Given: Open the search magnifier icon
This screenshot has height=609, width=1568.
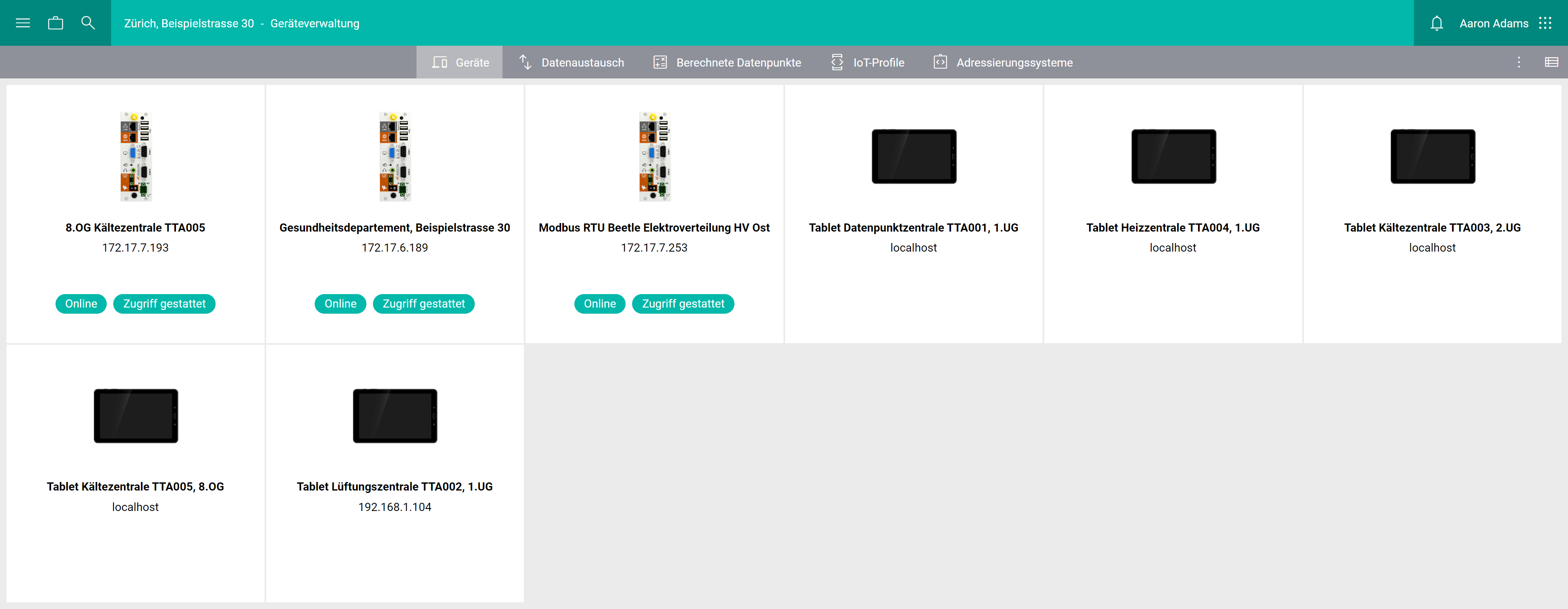Looking at the screenshot, I should click(88, 23).
